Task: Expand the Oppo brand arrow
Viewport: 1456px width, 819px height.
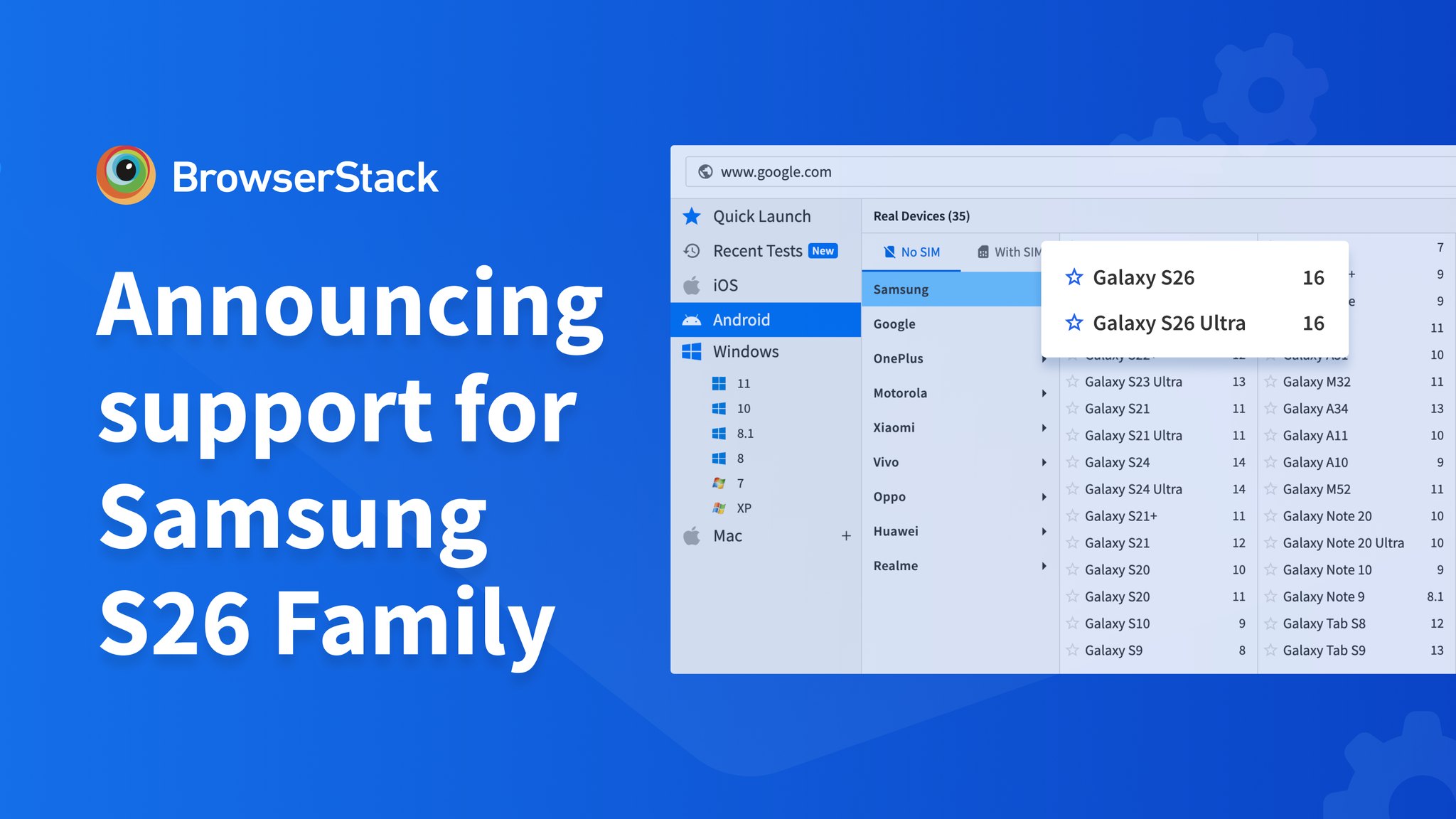Action: (1044, 496)
